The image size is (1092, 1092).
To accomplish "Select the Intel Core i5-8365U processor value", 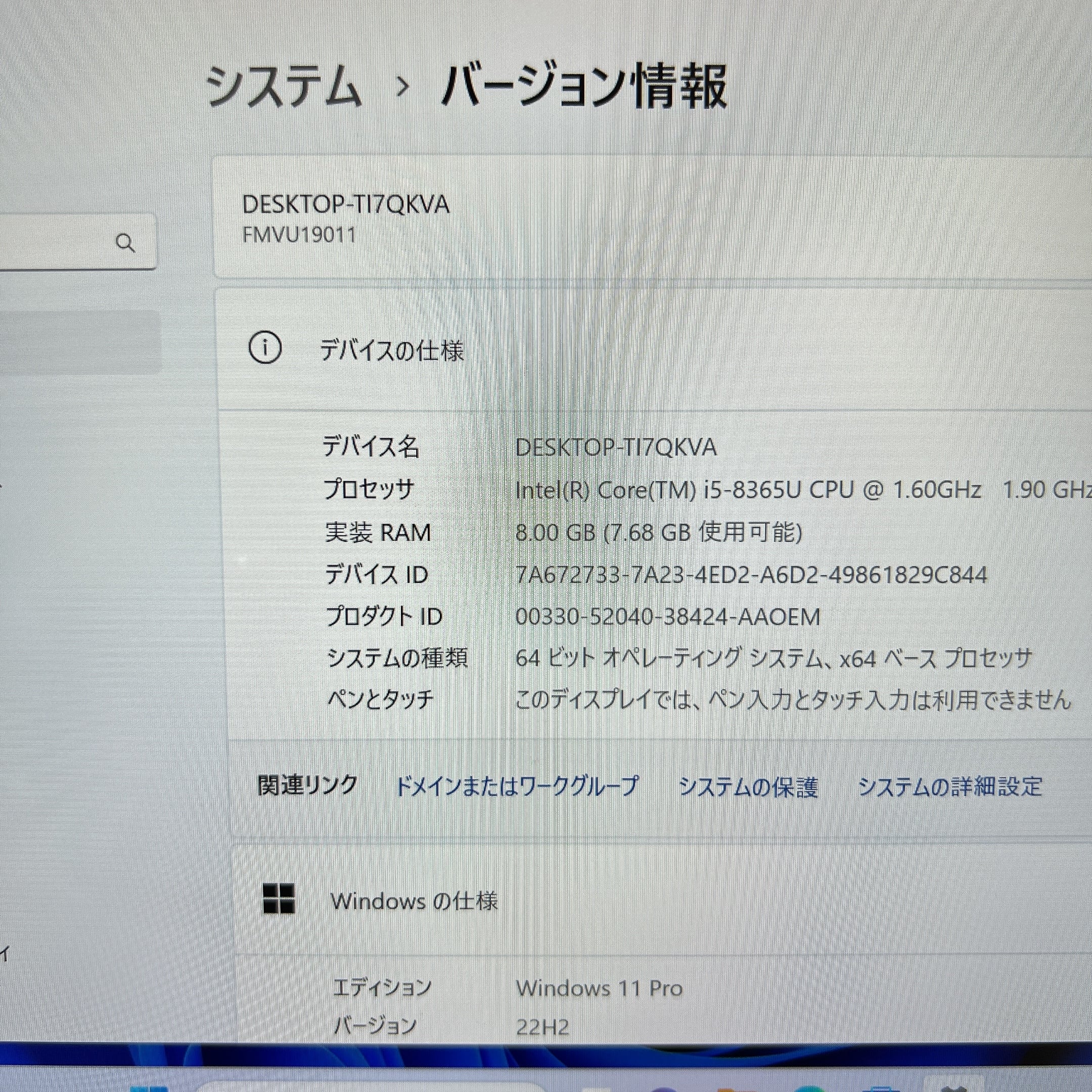I will coord(803,490).
